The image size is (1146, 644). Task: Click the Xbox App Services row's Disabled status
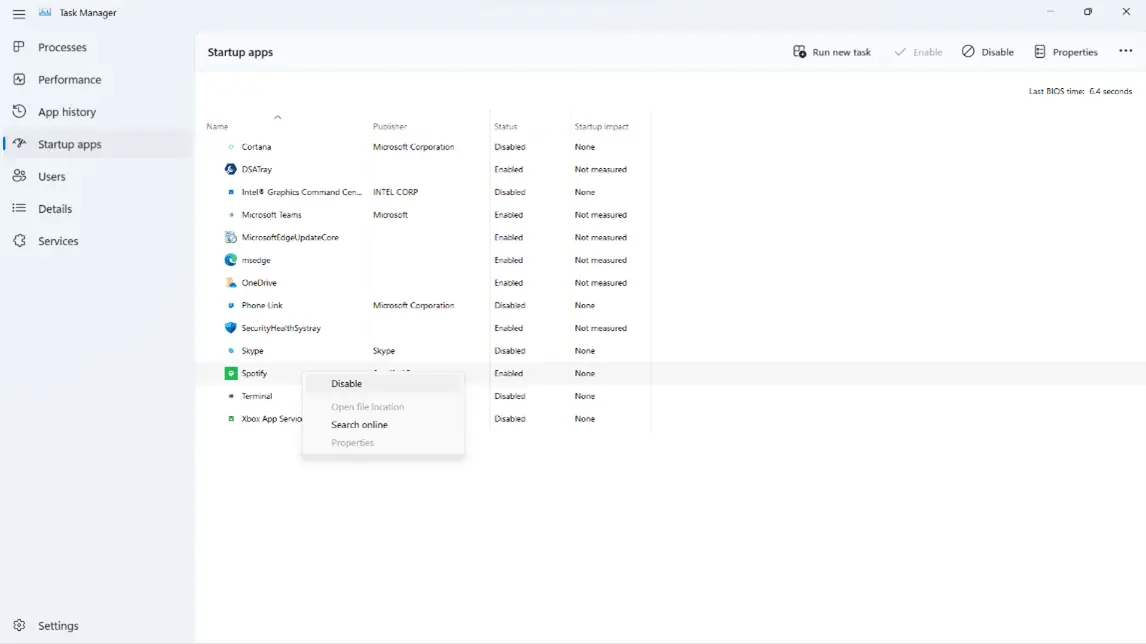pos(509,418)
